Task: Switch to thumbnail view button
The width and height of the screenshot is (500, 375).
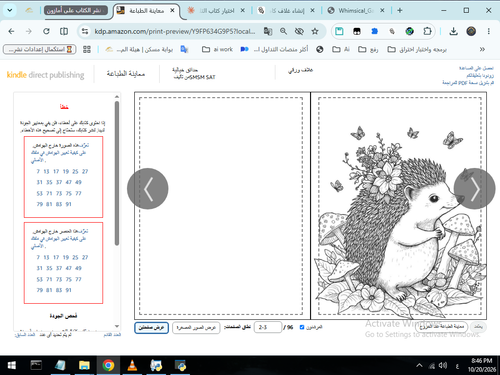Action: (196, 328)
